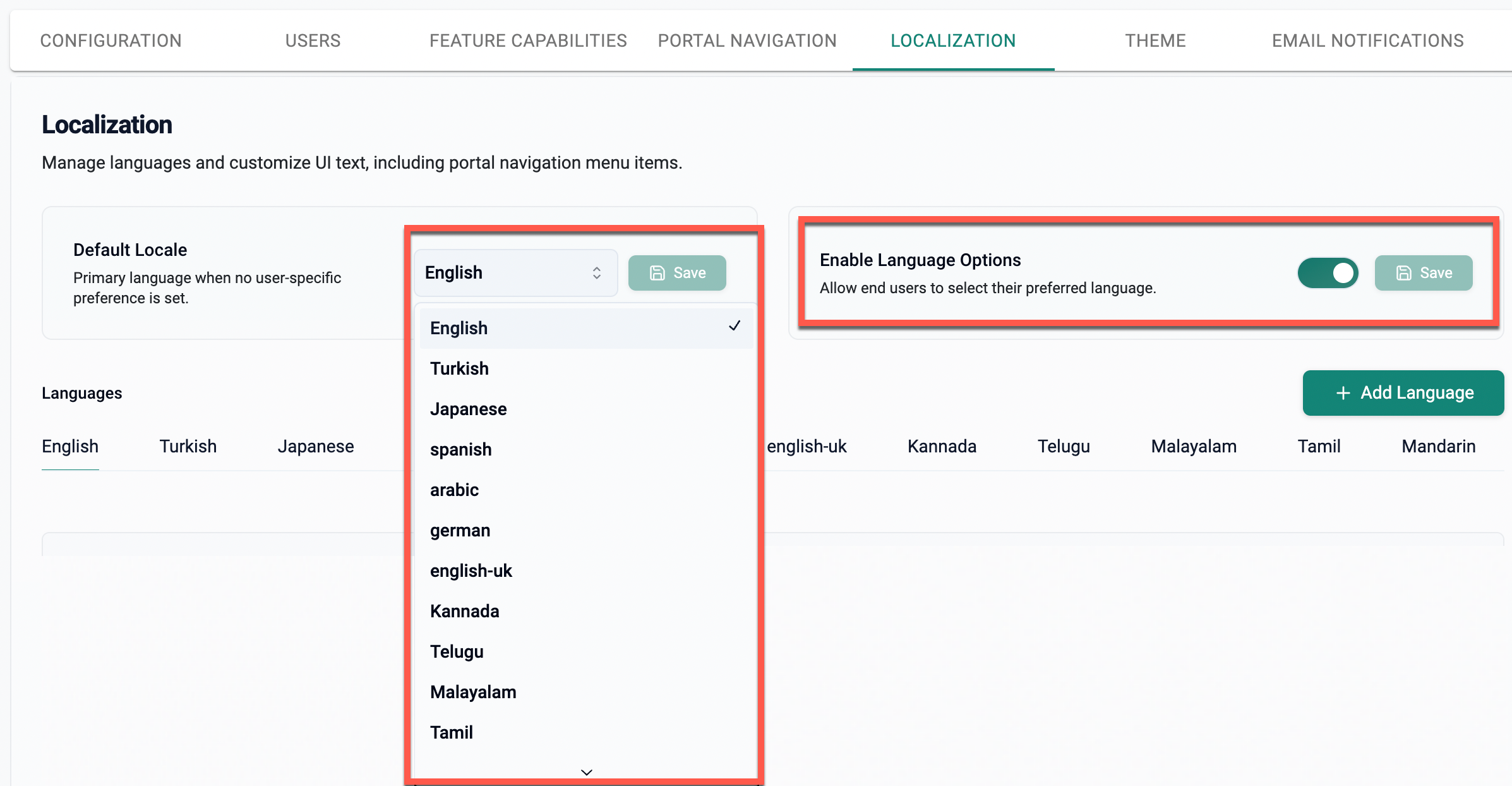The width and height of the screenshot is (1512, 786).
Task: Open the Portal Navigation tab
Action: (x=747, y=40)
